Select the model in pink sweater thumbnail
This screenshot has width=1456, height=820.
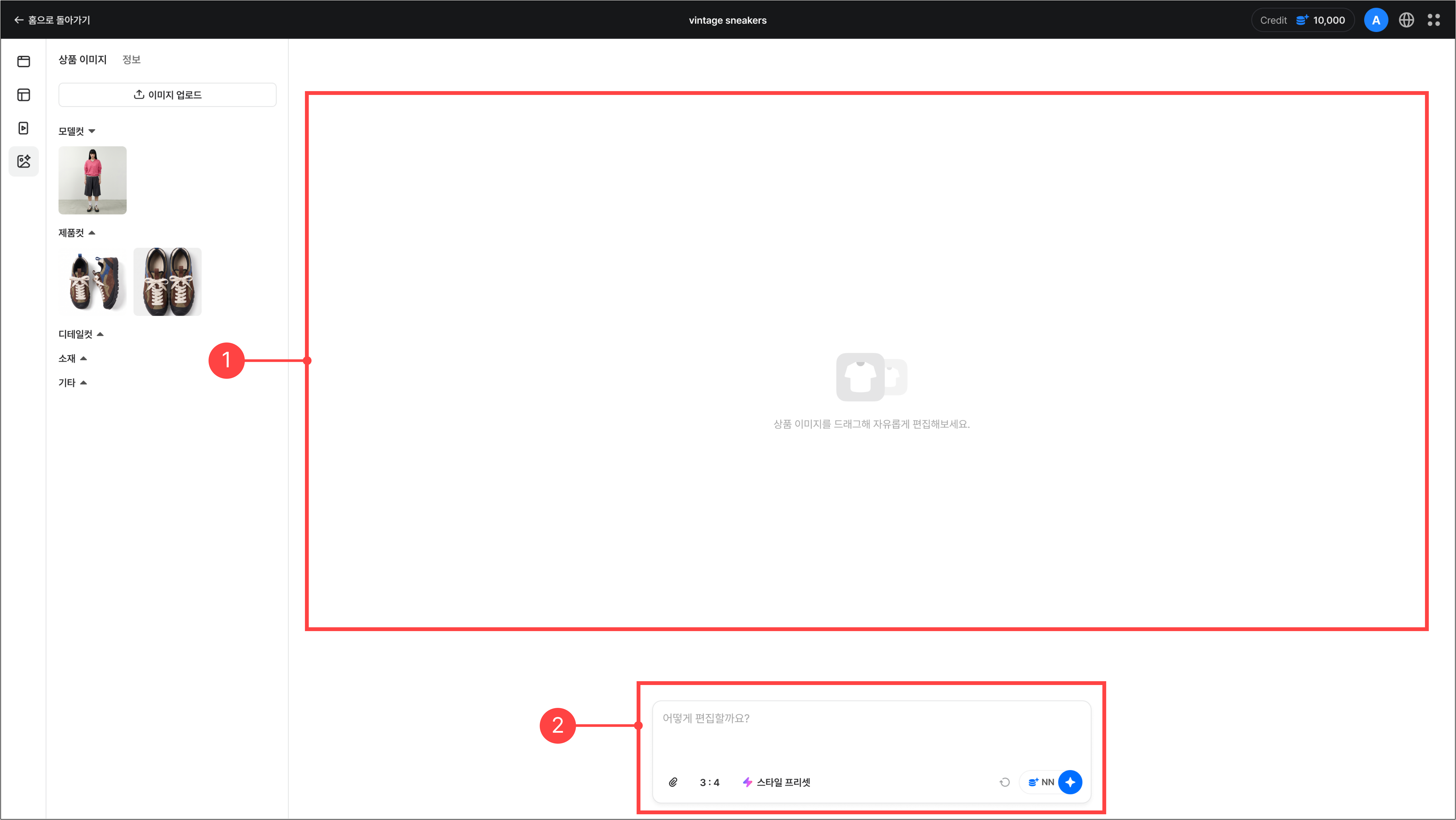click(x=93, y=180)
